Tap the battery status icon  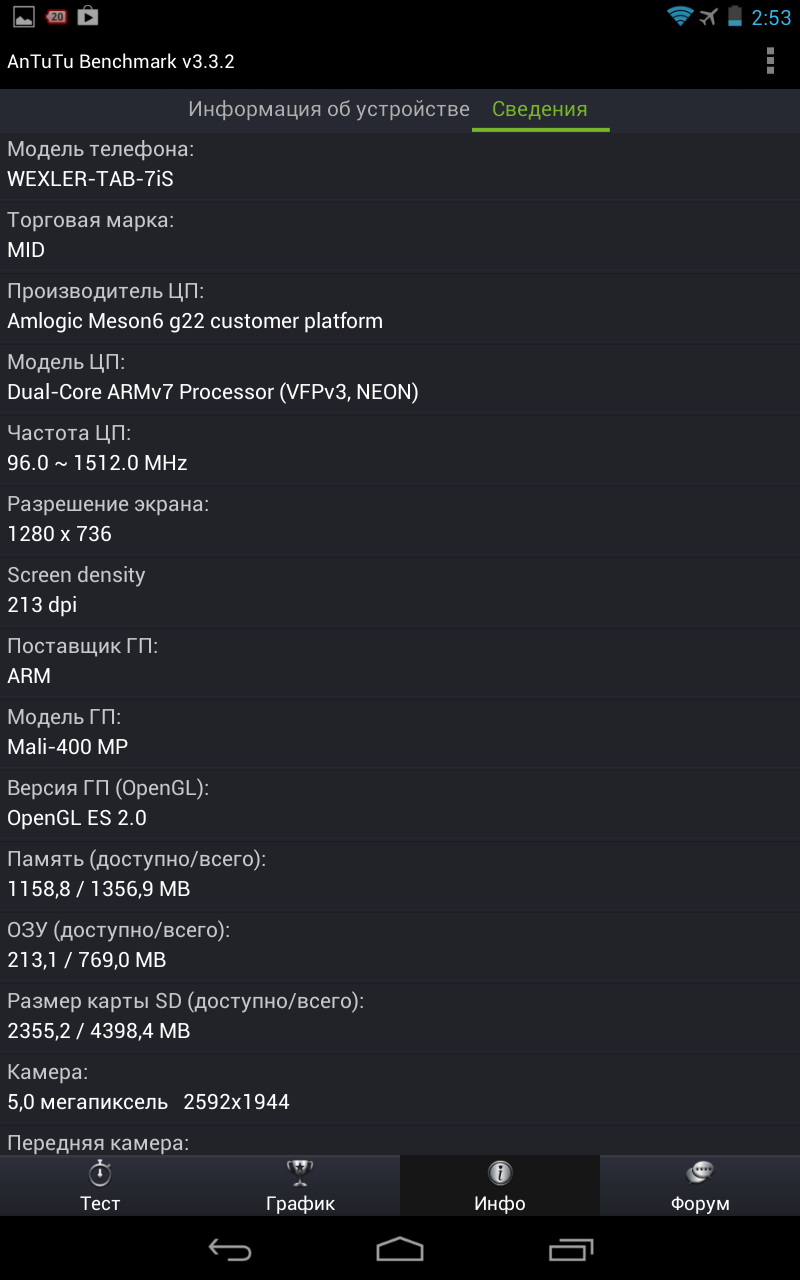735,16
